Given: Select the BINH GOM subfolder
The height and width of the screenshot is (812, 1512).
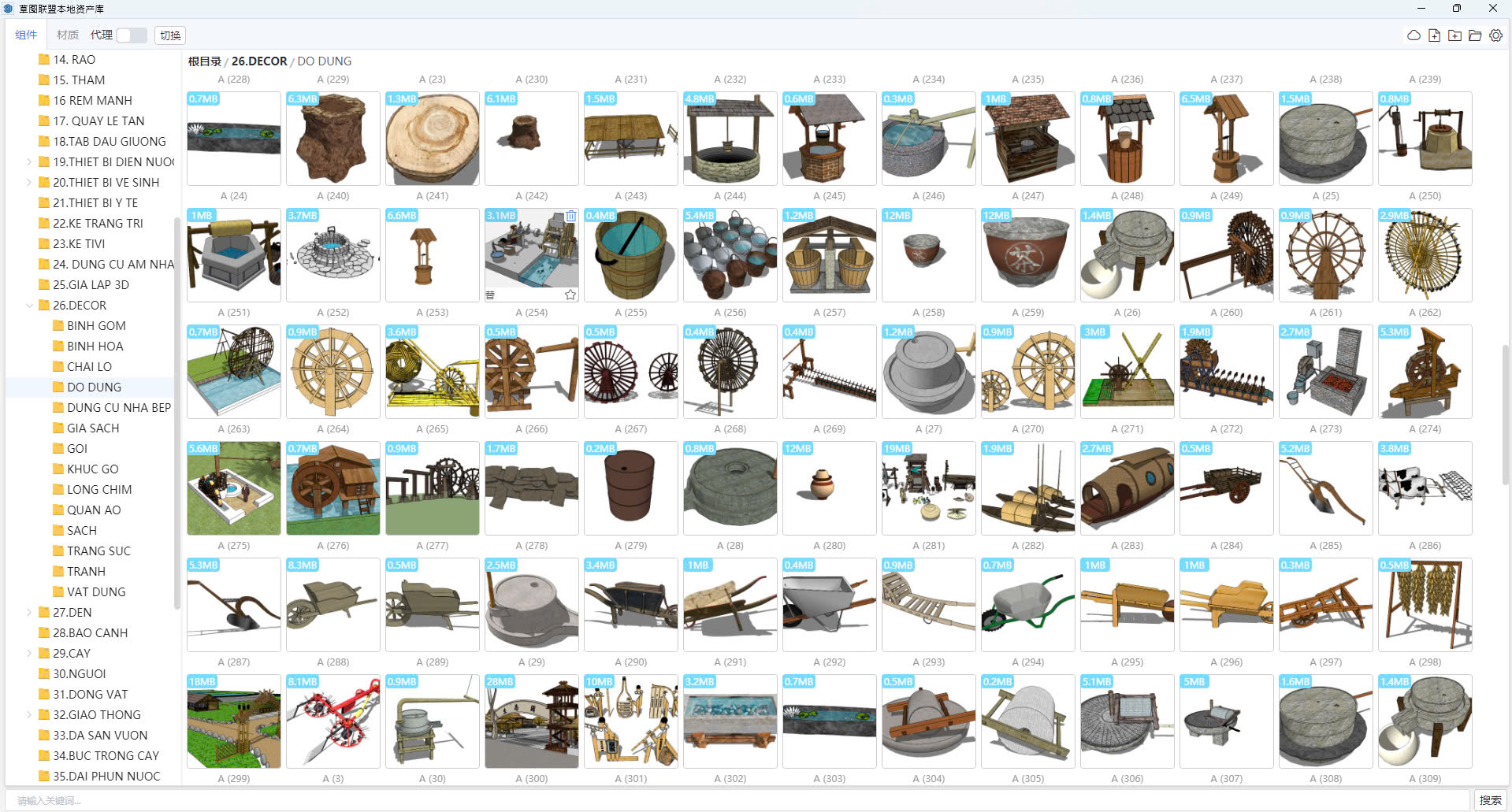Looking at the screenshot, I should pyautogui.click(x=96, y=326).
